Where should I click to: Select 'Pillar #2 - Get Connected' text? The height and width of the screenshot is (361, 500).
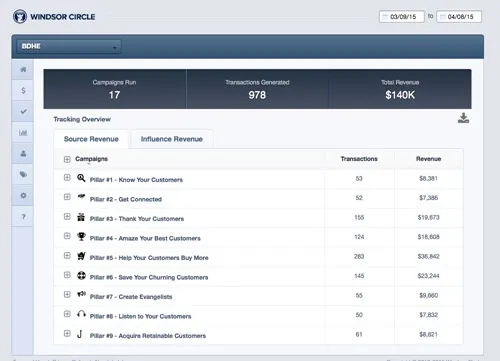(126, 199)
